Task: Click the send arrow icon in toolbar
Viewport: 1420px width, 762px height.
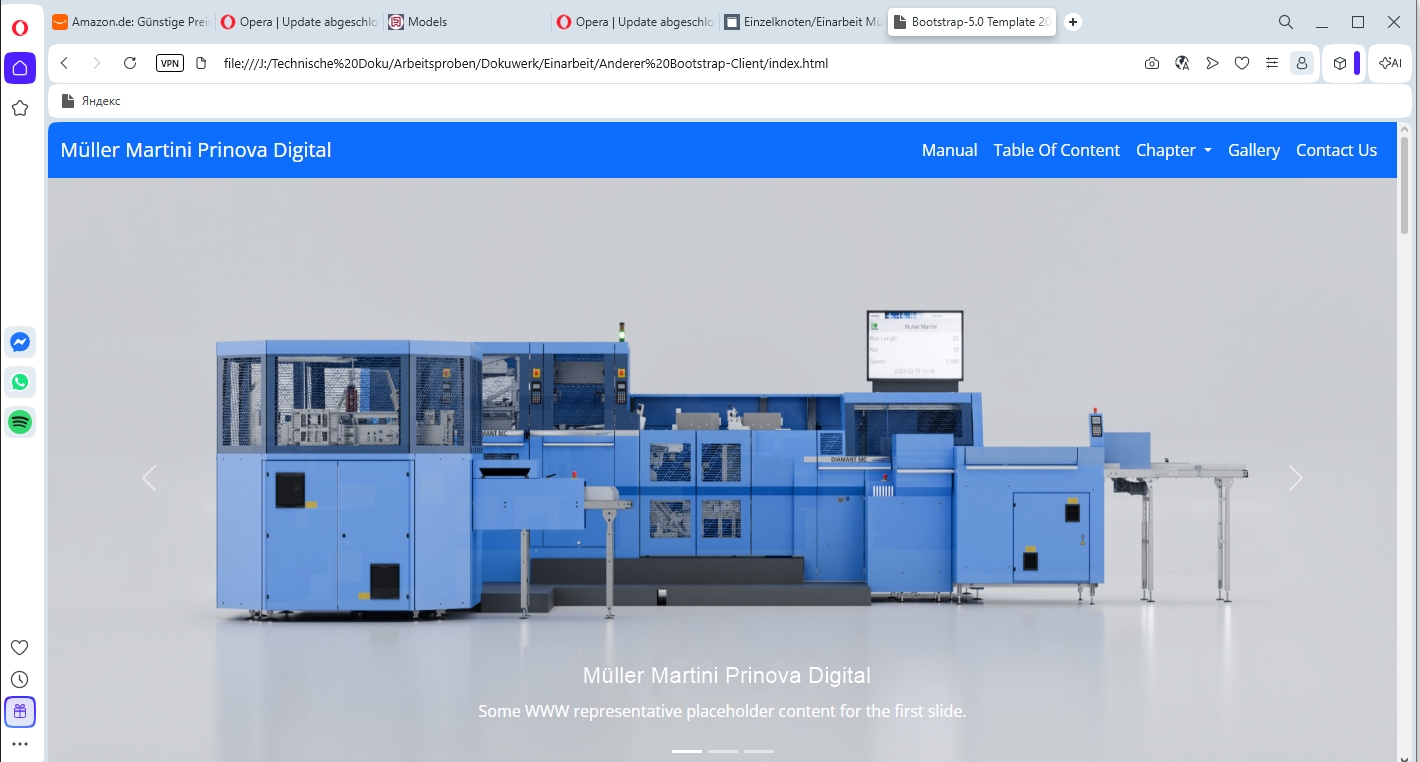Action: tap(1212, 63)
